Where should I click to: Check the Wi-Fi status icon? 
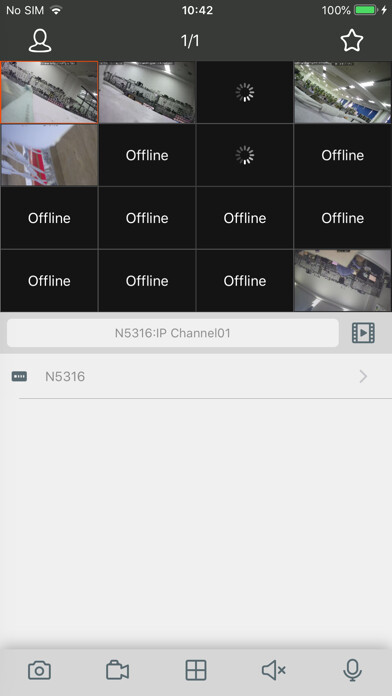pos(56,10)
